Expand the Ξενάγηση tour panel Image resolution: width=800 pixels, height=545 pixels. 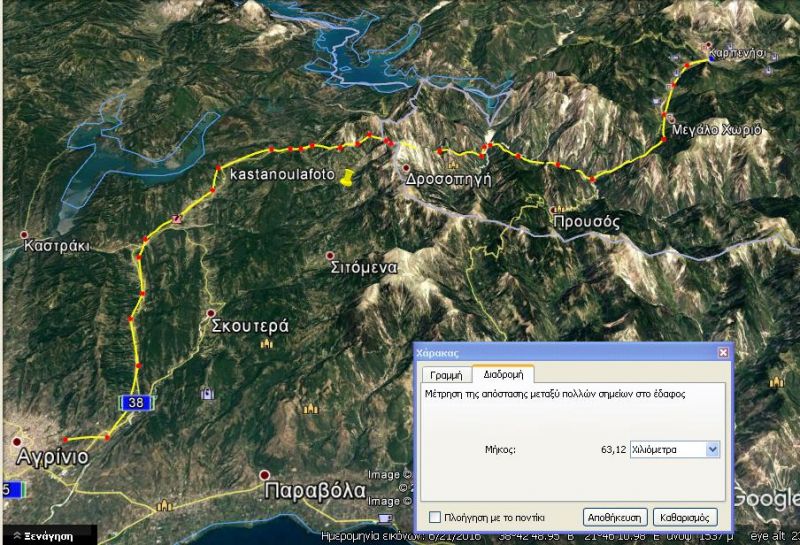(x=40, y=536)
